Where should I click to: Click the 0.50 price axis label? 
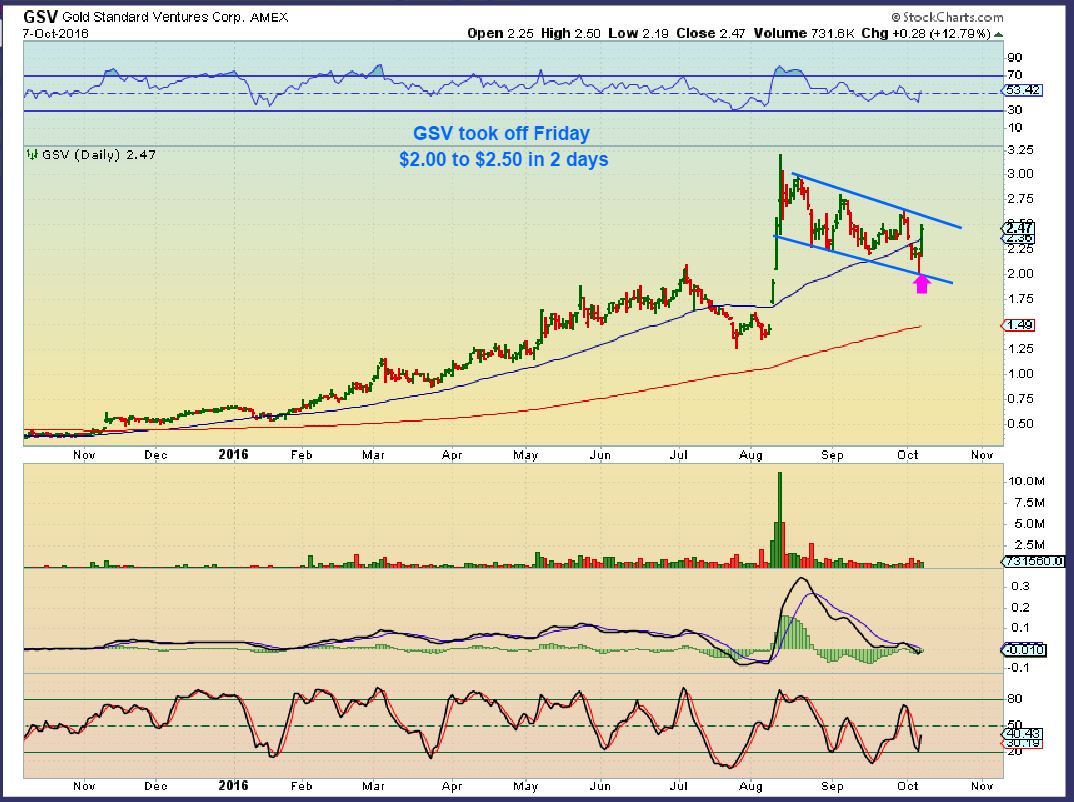(x=1020, y=424)
